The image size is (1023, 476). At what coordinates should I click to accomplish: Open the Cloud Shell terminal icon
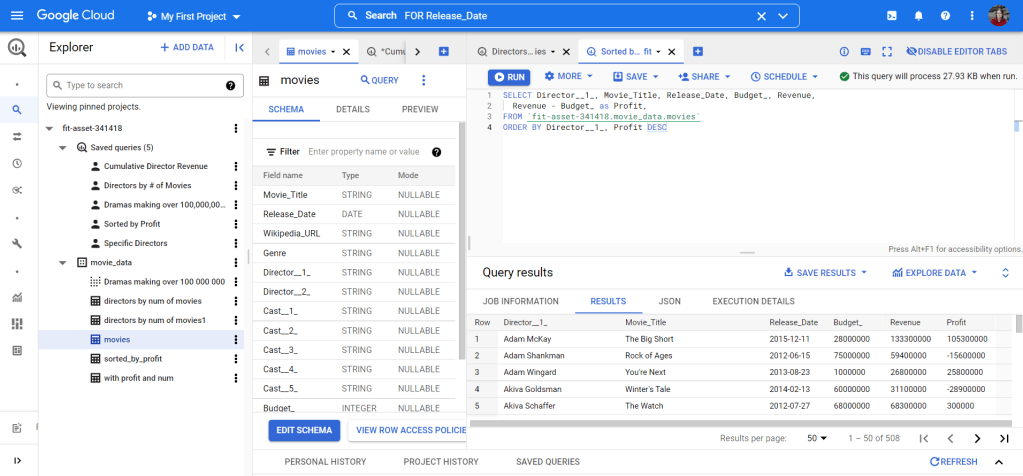pyautogui.click(x=892, y=16)
